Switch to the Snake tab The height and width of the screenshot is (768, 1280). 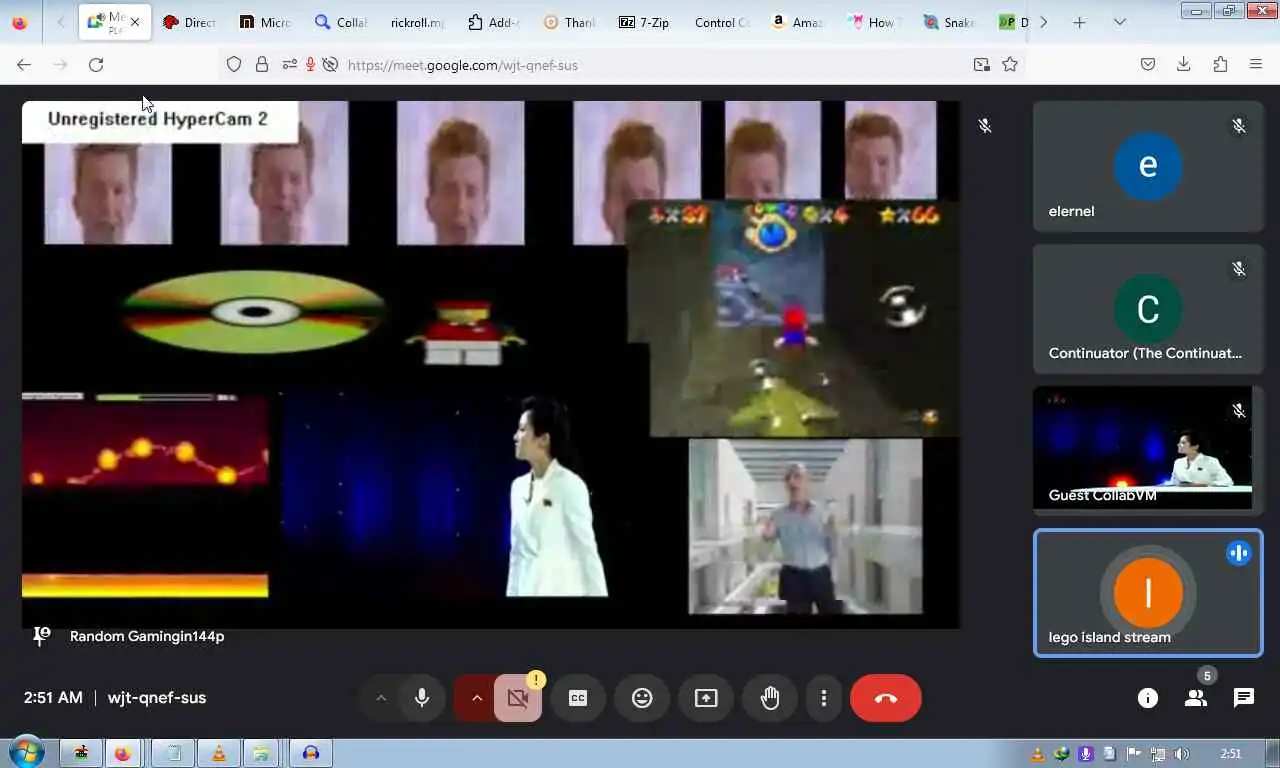(x=949, y=22)
